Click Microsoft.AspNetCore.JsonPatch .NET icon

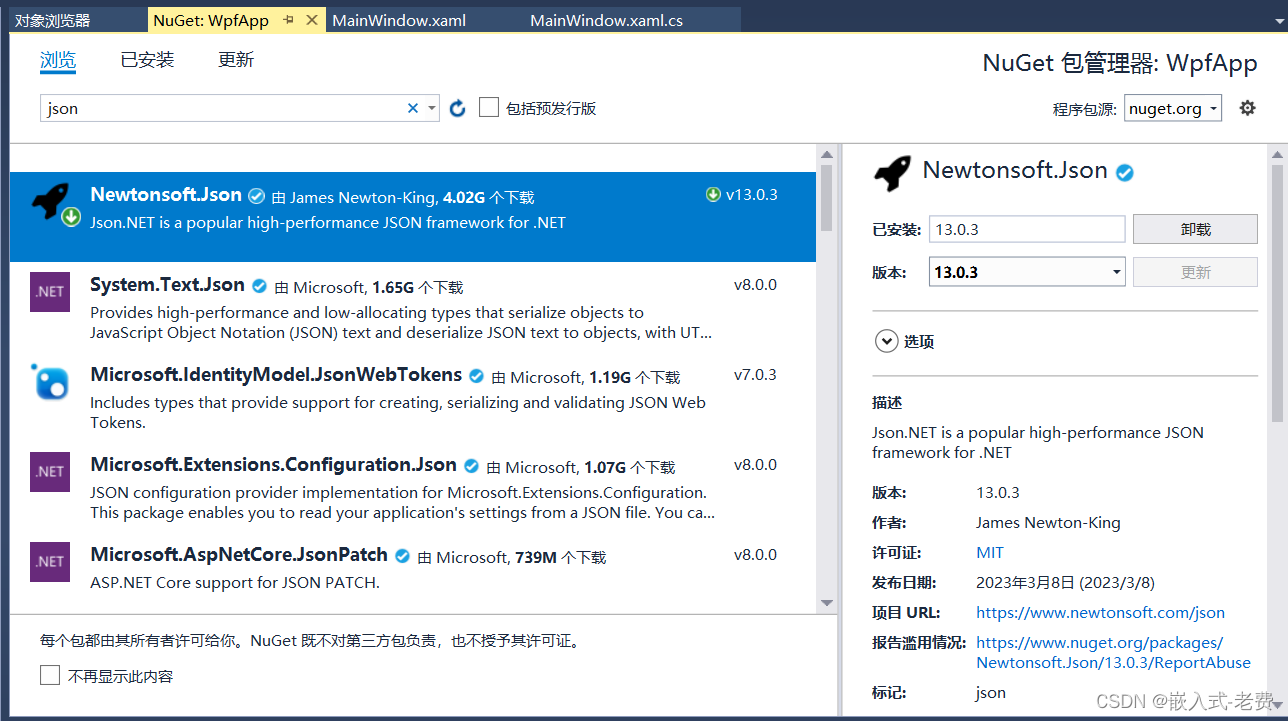click(50, 562)
